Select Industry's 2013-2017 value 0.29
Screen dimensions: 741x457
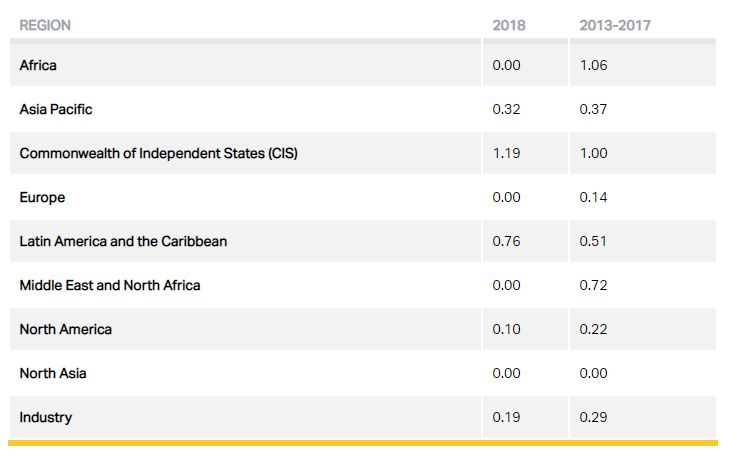point(594,417)
